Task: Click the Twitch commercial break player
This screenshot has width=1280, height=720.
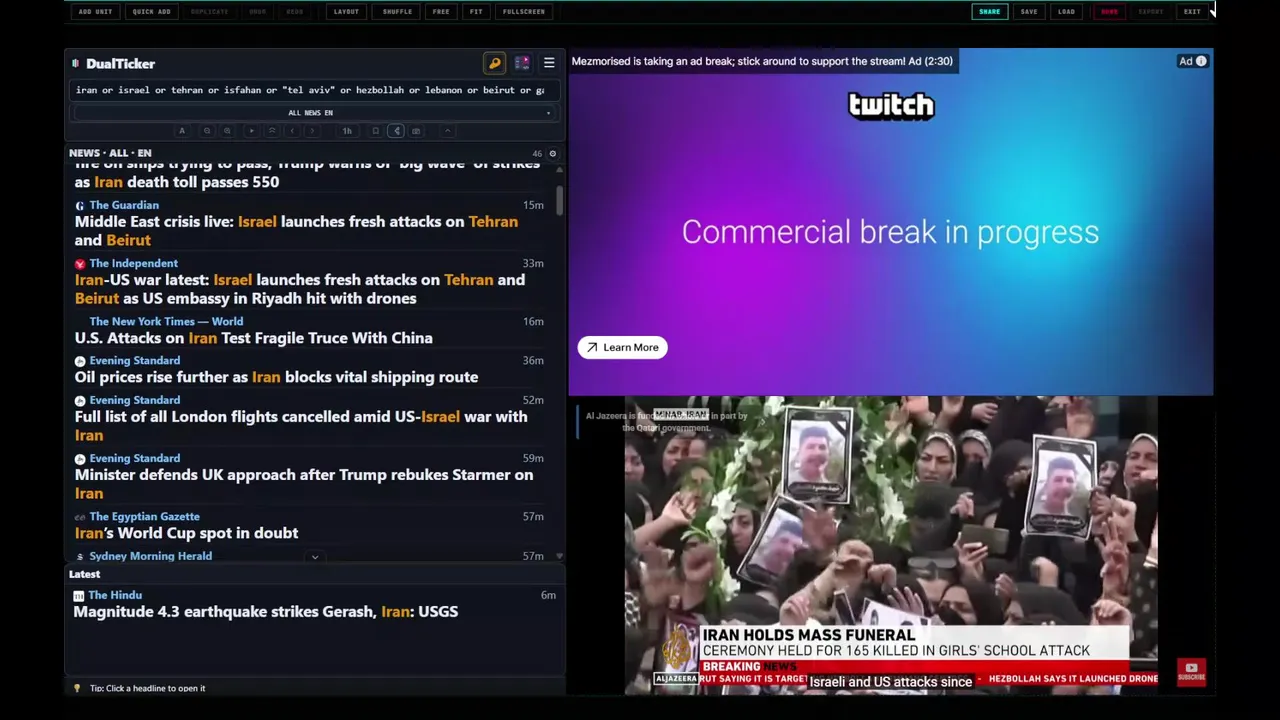Action: pyautogui.click(x=890, y=222)
